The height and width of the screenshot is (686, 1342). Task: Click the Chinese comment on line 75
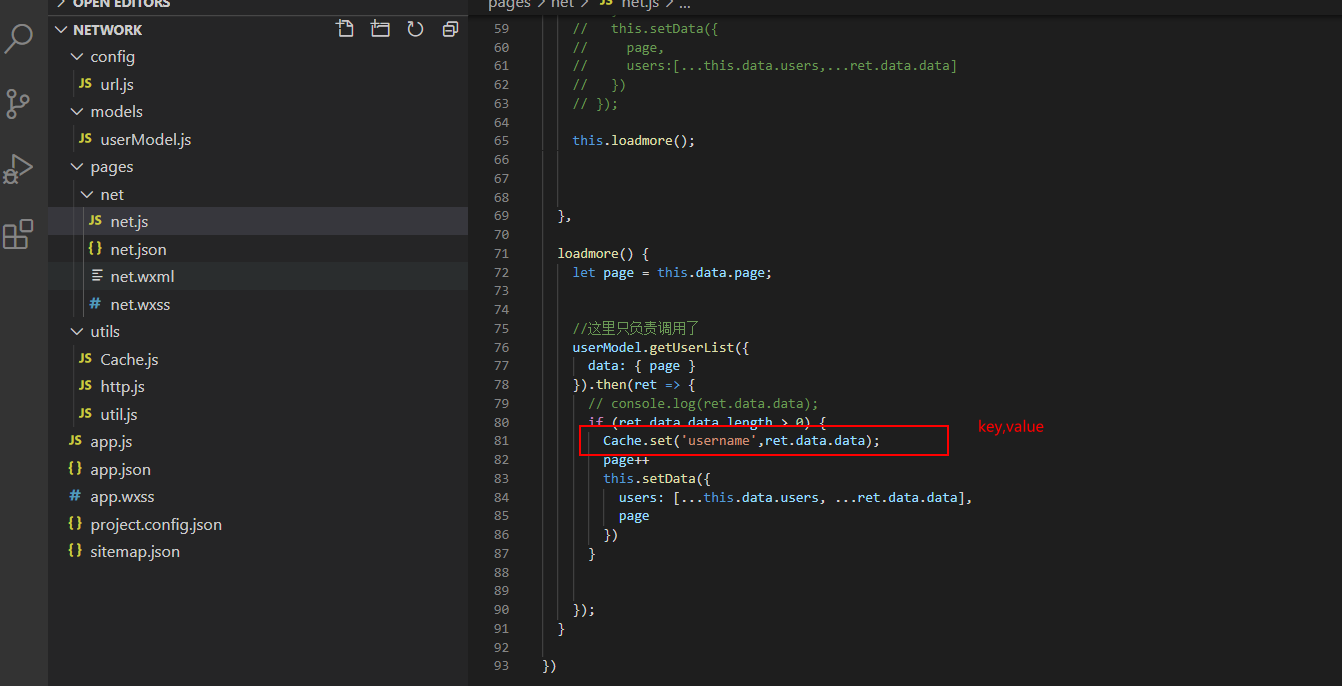tap(635, 329)
